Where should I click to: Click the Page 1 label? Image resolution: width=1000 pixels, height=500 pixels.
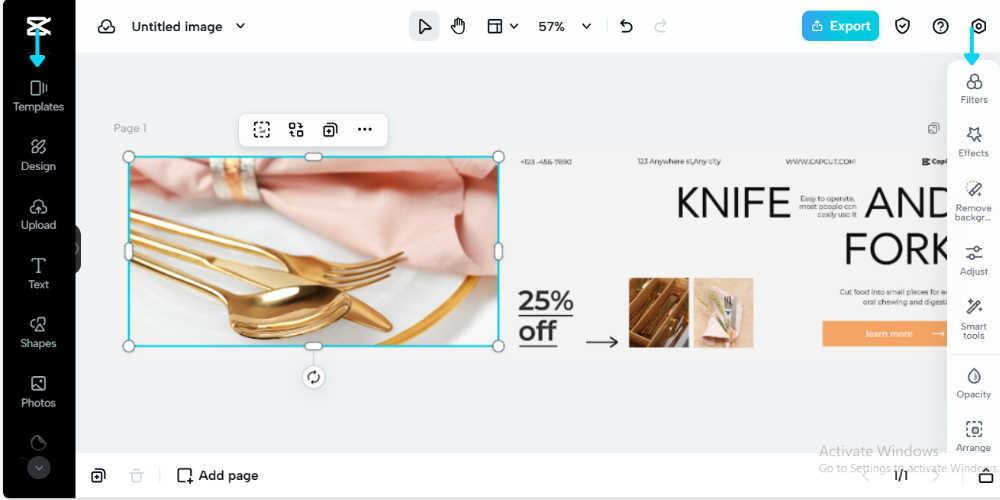(130, 128)
